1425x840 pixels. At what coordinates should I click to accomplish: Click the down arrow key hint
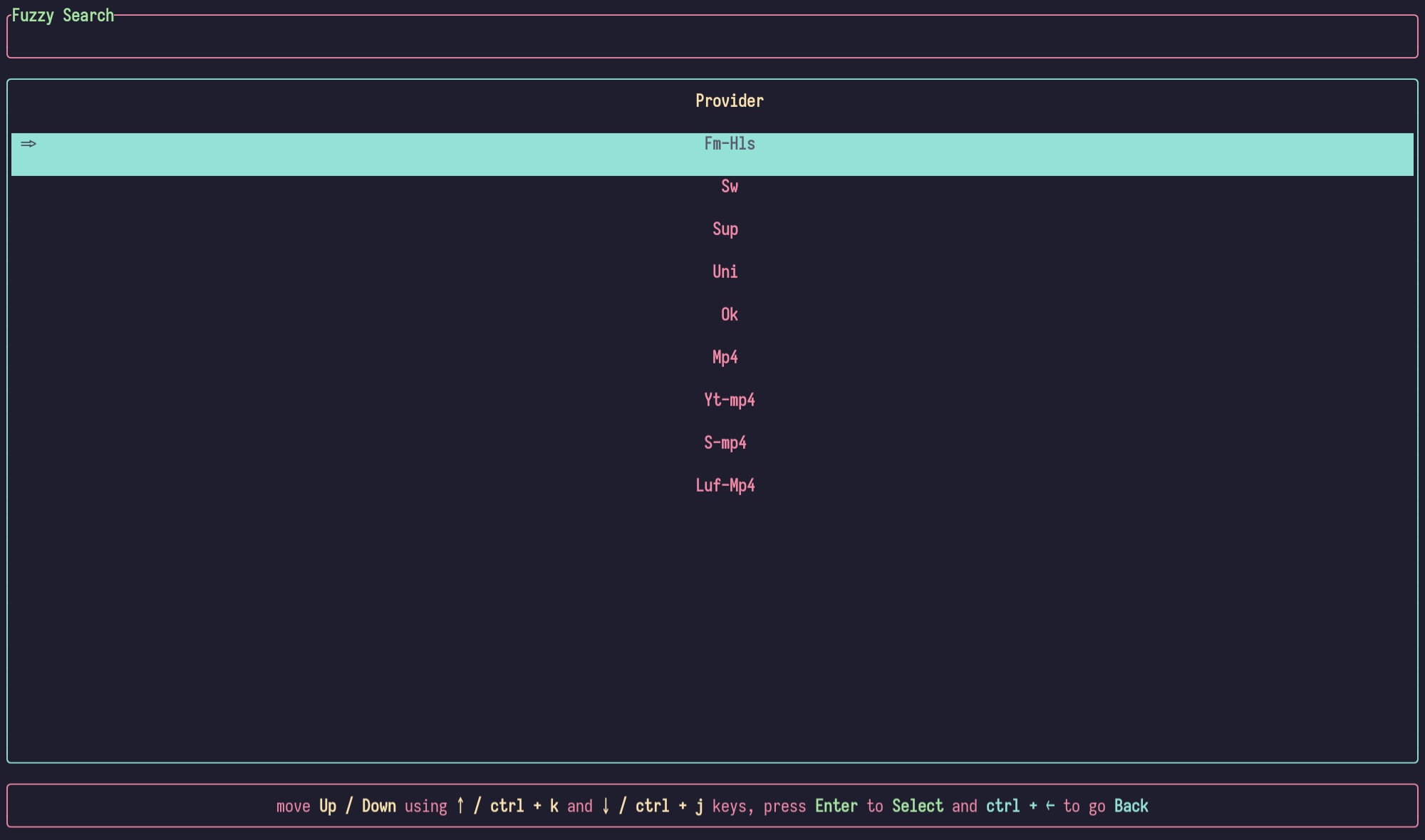(x=606, y=806)
